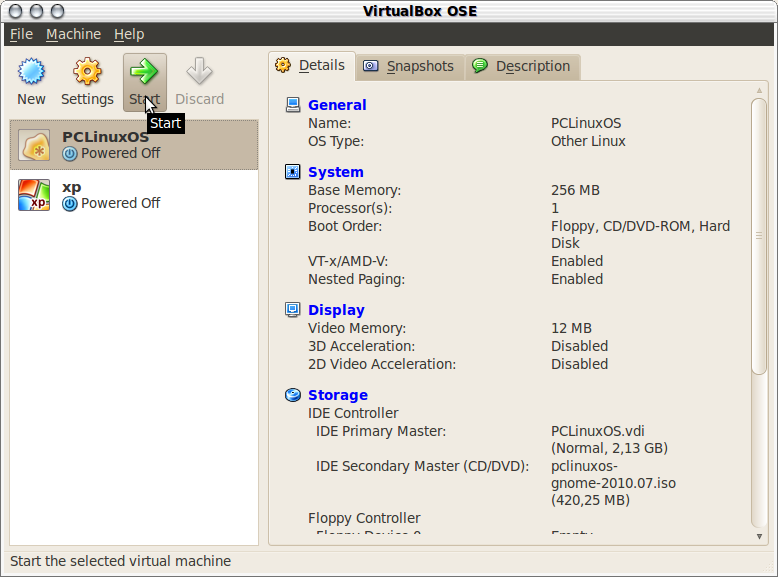Viewport: 778px width, 577px height.
Task: Click the VT-x/AMD-V label
Action: 348,261
